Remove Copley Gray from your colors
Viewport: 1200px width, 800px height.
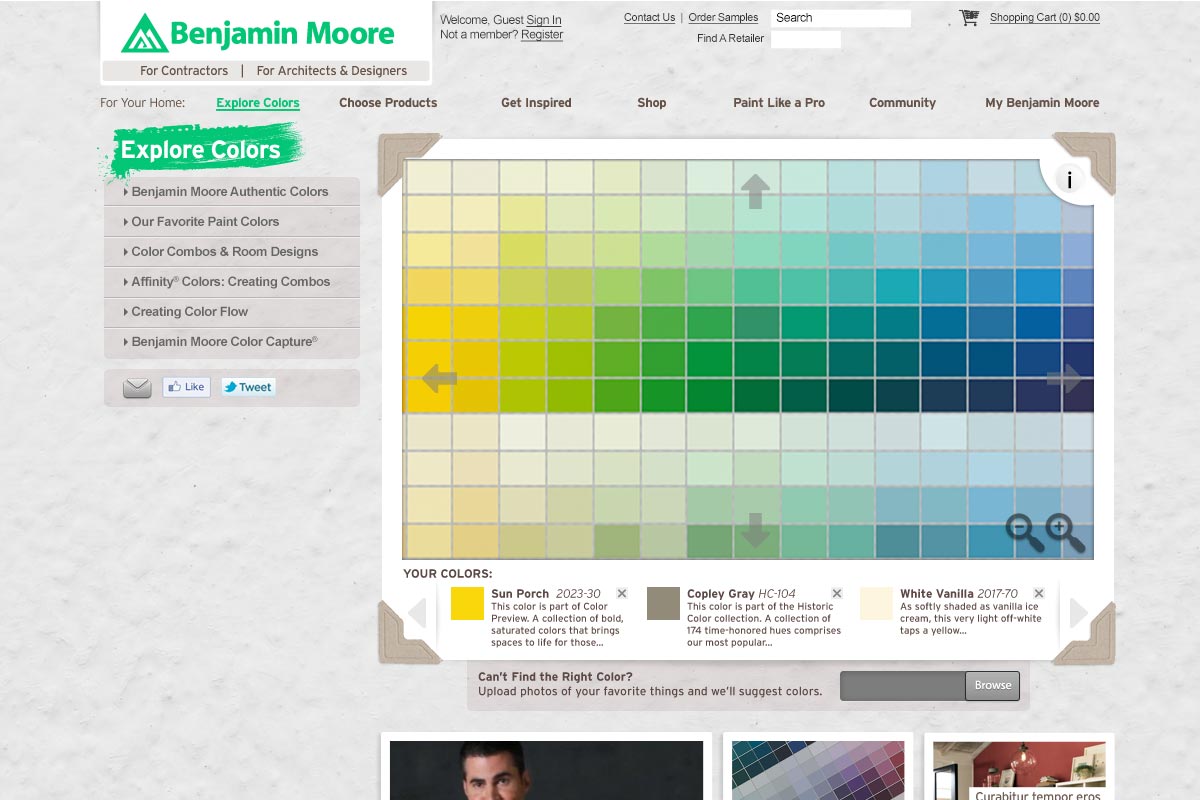coord(837,594)
